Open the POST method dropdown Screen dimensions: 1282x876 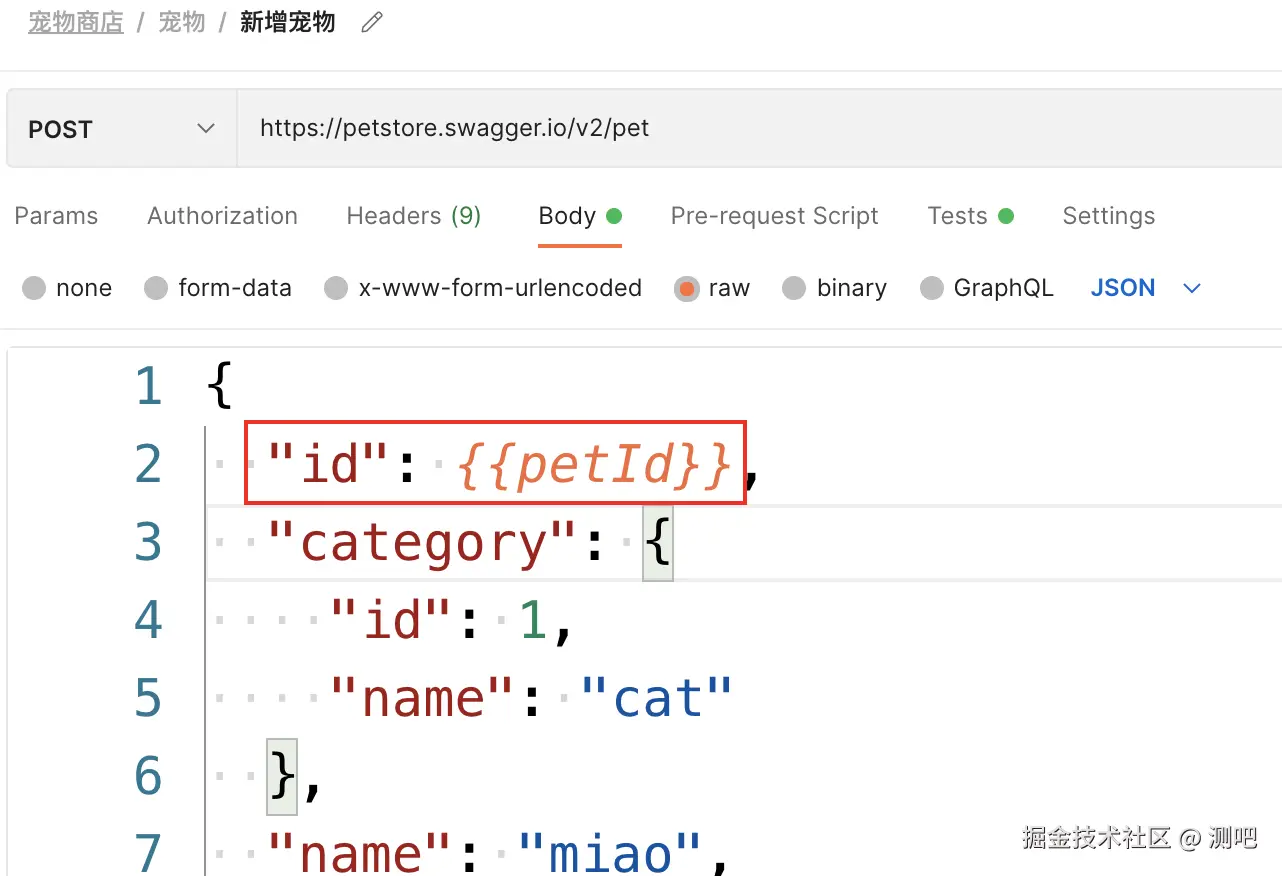pyautogui.click(x=121, y=129)
